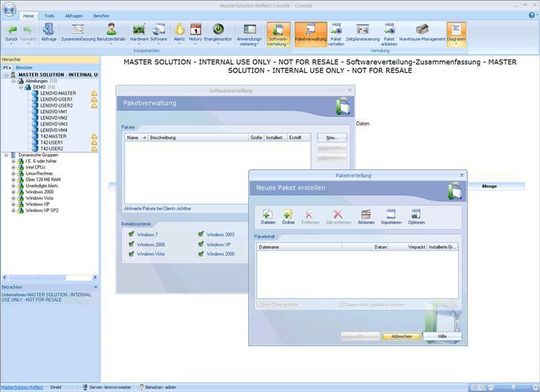
Task: Open the help icon at top right
Action: point(532,15)
